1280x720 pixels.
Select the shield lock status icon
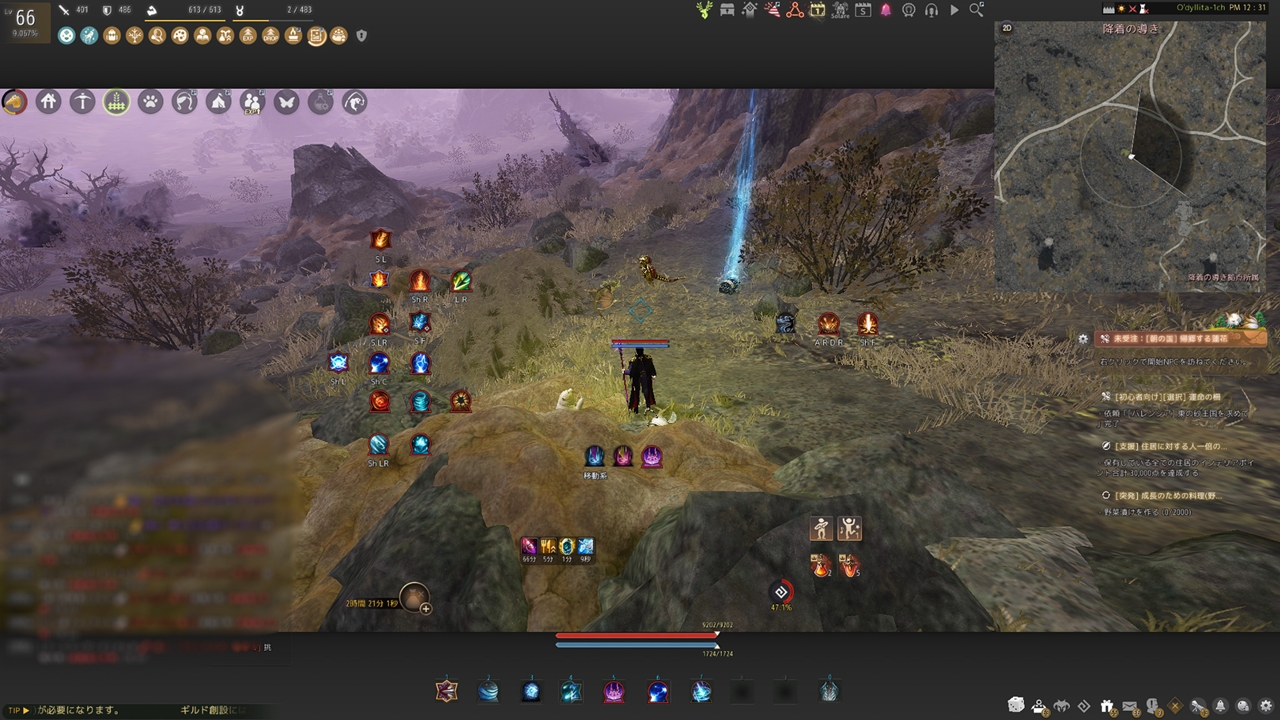(x=361, y=36)
